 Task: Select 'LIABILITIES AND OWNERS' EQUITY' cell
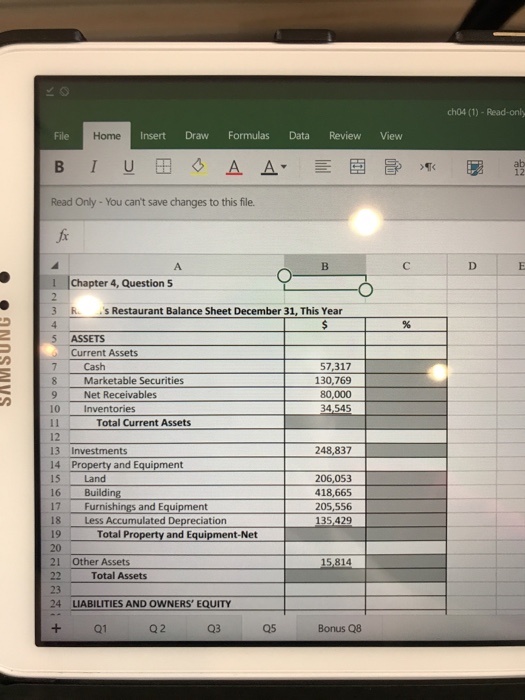[x=177, y=604]
